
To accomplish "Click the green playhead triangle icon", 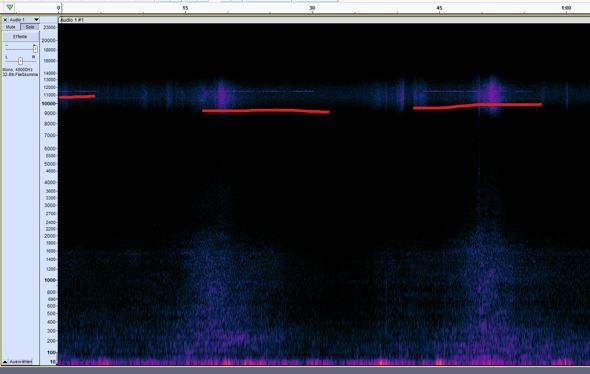I will (x=10, y=7).
